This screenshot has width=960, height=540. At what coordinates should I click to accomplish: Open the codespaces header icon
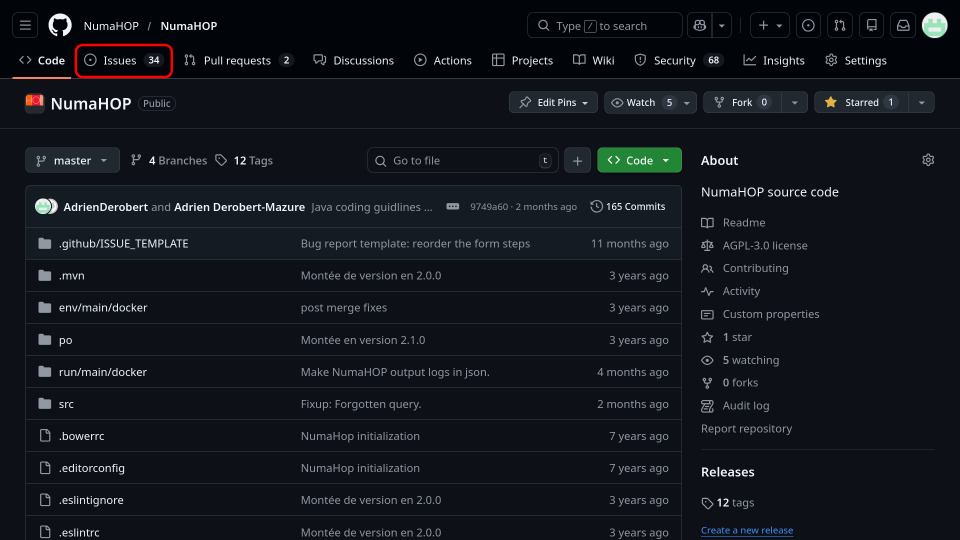point(872,26)
